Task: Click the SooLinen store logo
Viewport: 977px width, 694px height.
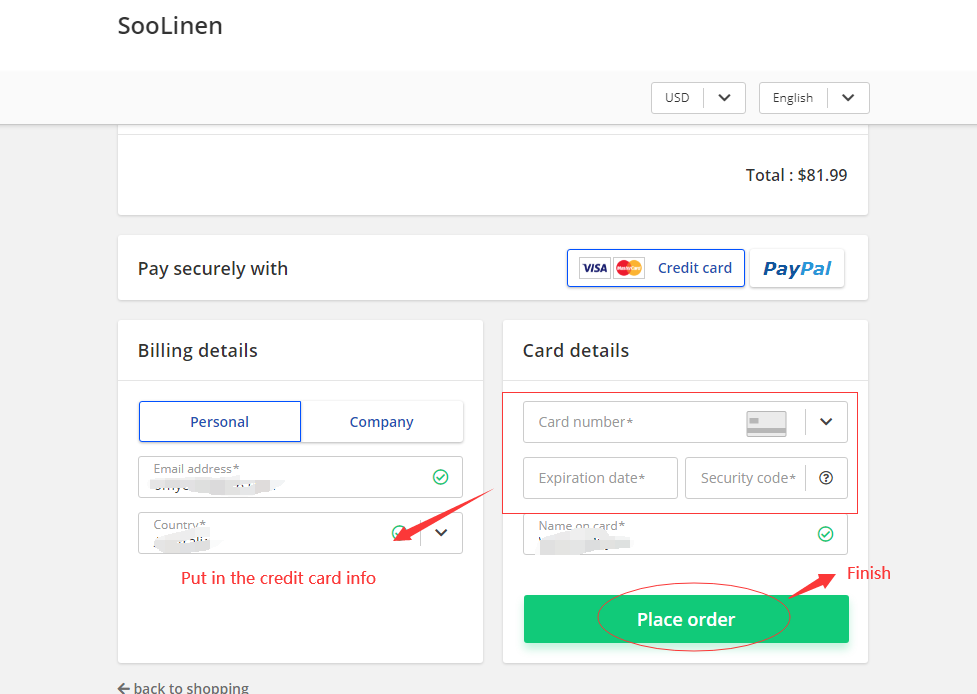Action: pyautogui.click(x=170, y=26)
